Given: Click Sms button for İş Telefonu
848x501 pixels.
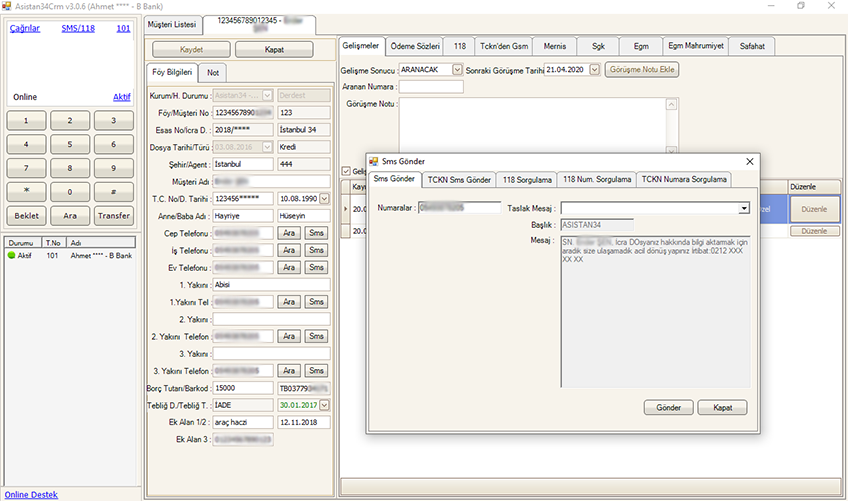Looking at the screenshot, I should (316, 250).
